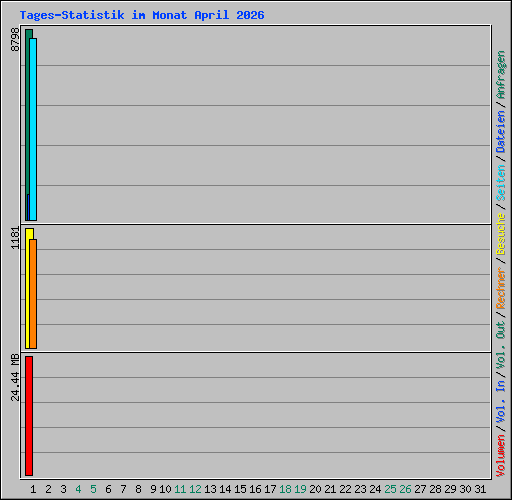Click the '8798' y-axis label
Screen dimensions: 512x500
coord(15,39)
